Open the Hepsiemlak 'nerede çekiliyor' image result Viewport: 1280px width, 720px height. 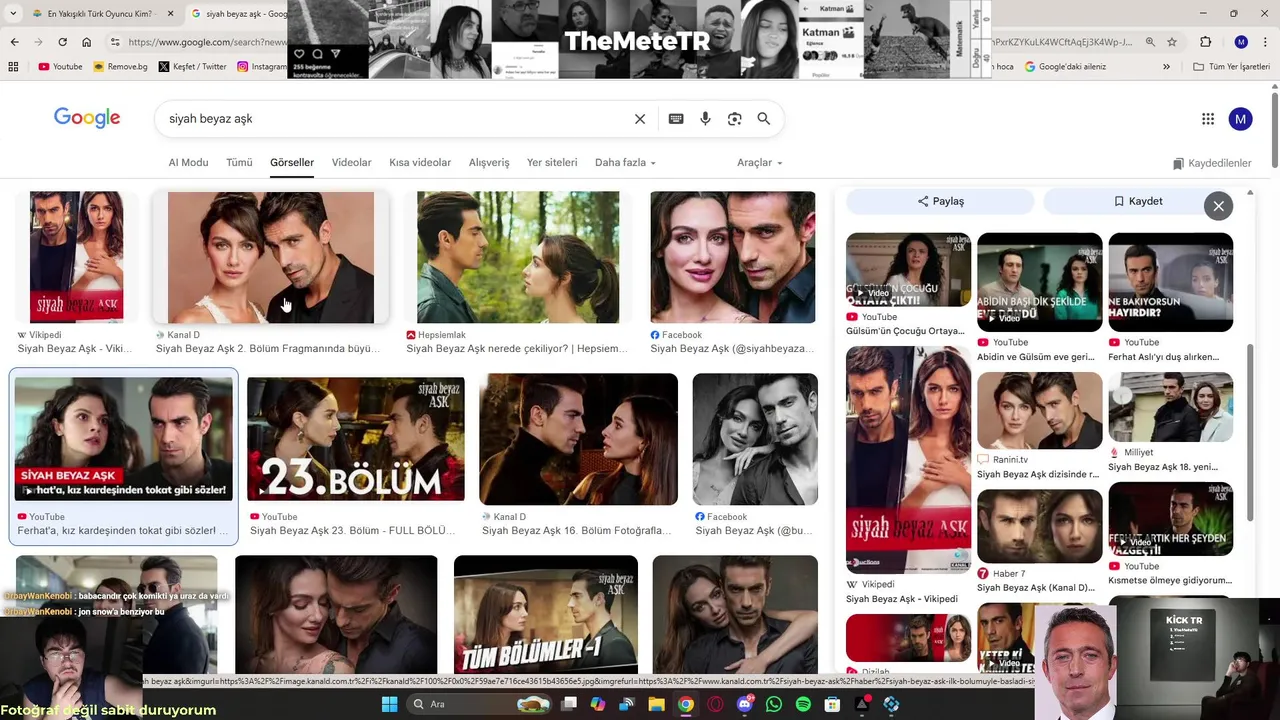(x=518, y=257)
